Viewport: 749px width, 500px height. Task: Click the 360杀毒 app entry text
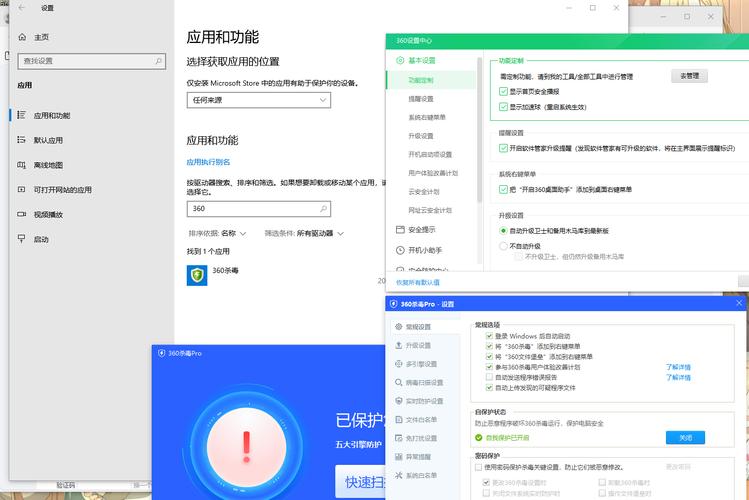pyautogui.click(x=225, y=270)
